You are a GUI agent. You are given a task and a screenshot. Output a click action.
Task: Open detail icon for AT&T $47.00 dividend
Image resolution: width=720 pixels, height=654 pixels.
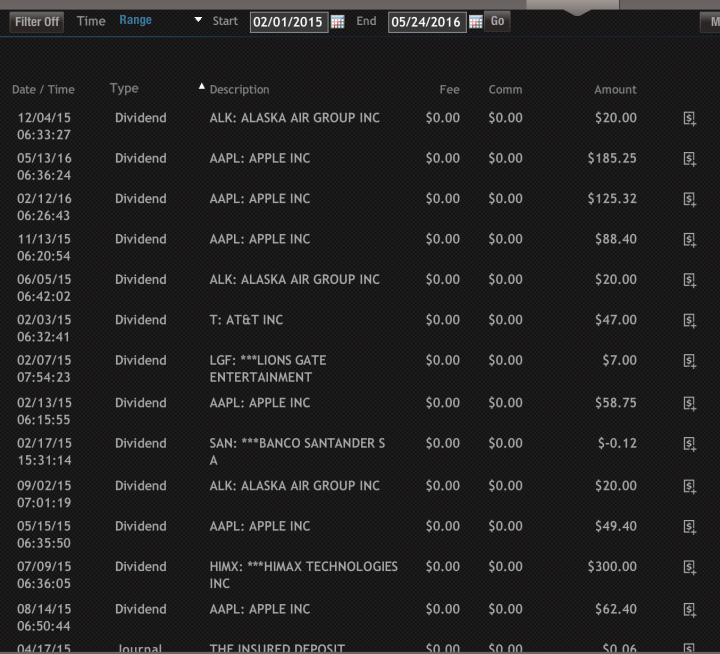[x=690, y=321]
